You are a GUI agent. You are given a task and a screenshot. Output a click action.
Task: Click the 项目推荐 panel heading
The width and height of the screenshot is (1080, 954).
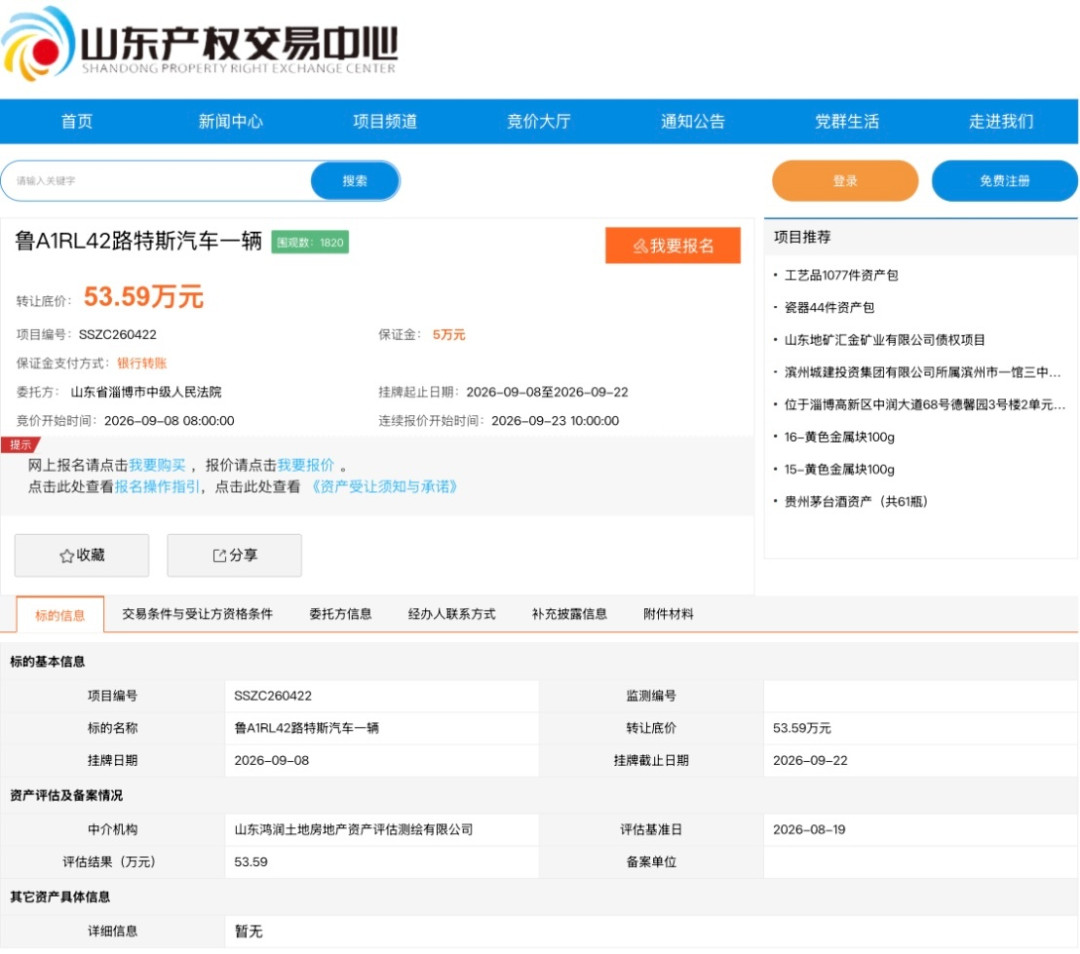pyautogui.click(x=802, y=237)
